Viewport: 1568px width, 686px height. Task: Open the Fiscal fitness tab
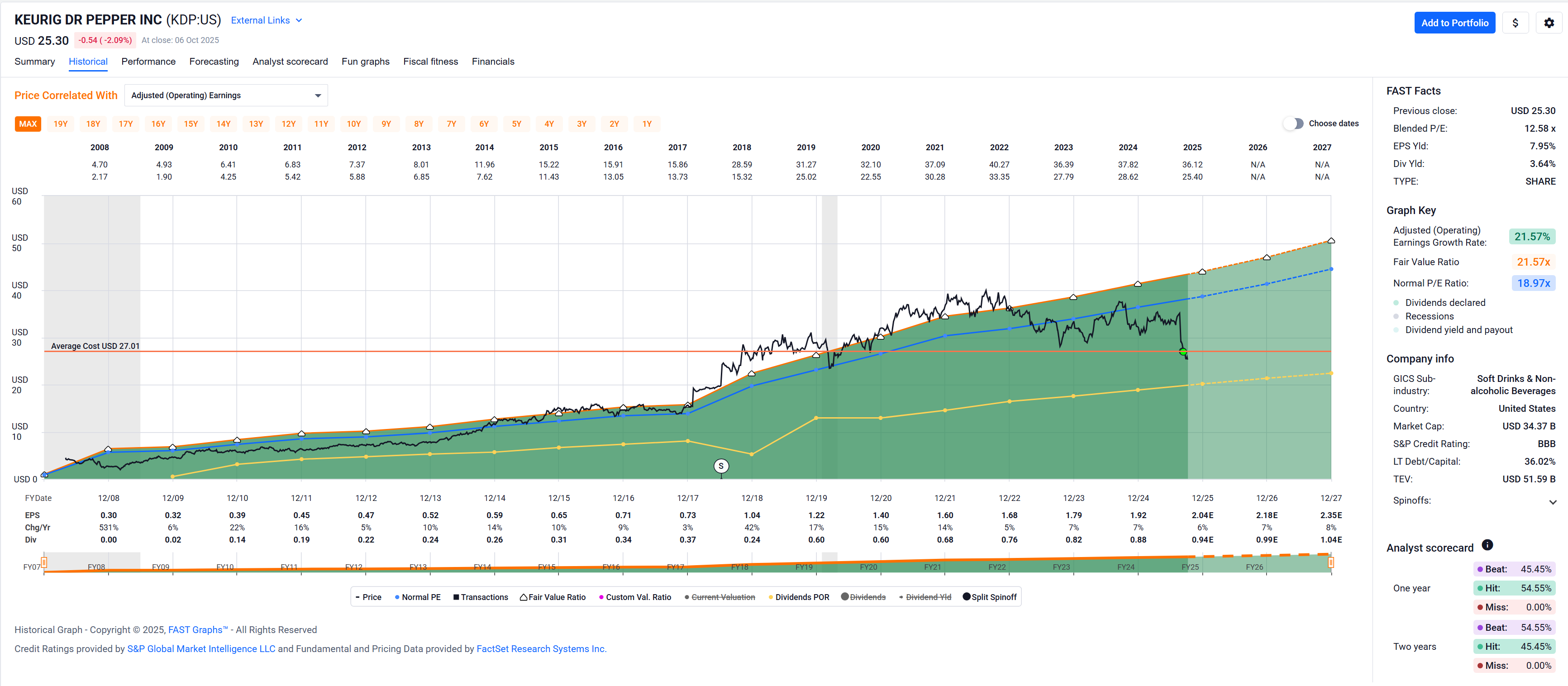point(430,62)
